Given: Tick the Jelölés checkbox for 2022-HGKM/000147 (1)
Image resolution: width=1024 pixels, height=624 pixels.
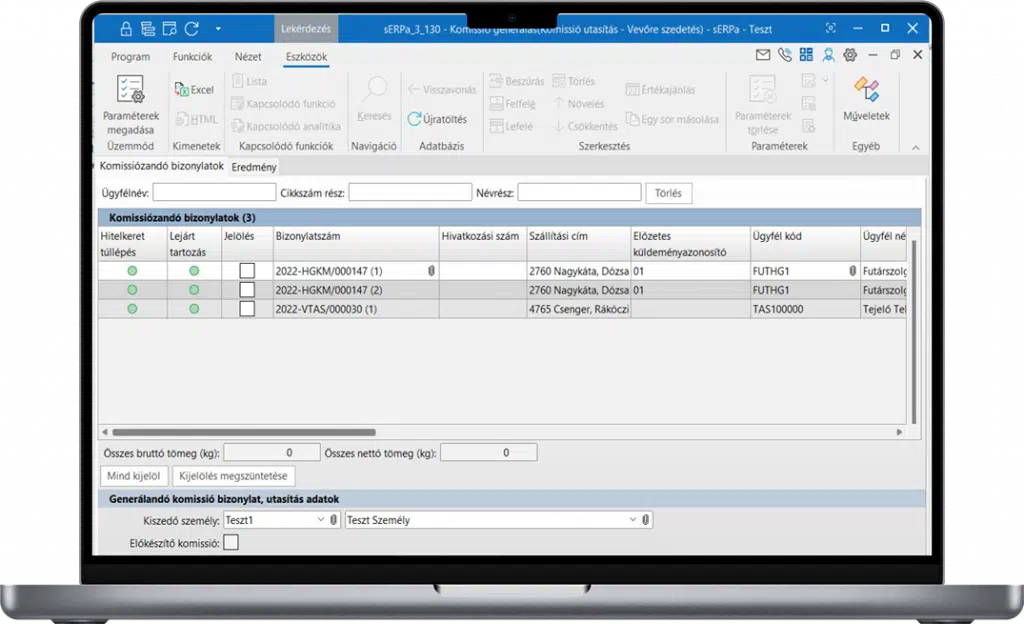Looking at the screenshot, I should pos(247,271).
